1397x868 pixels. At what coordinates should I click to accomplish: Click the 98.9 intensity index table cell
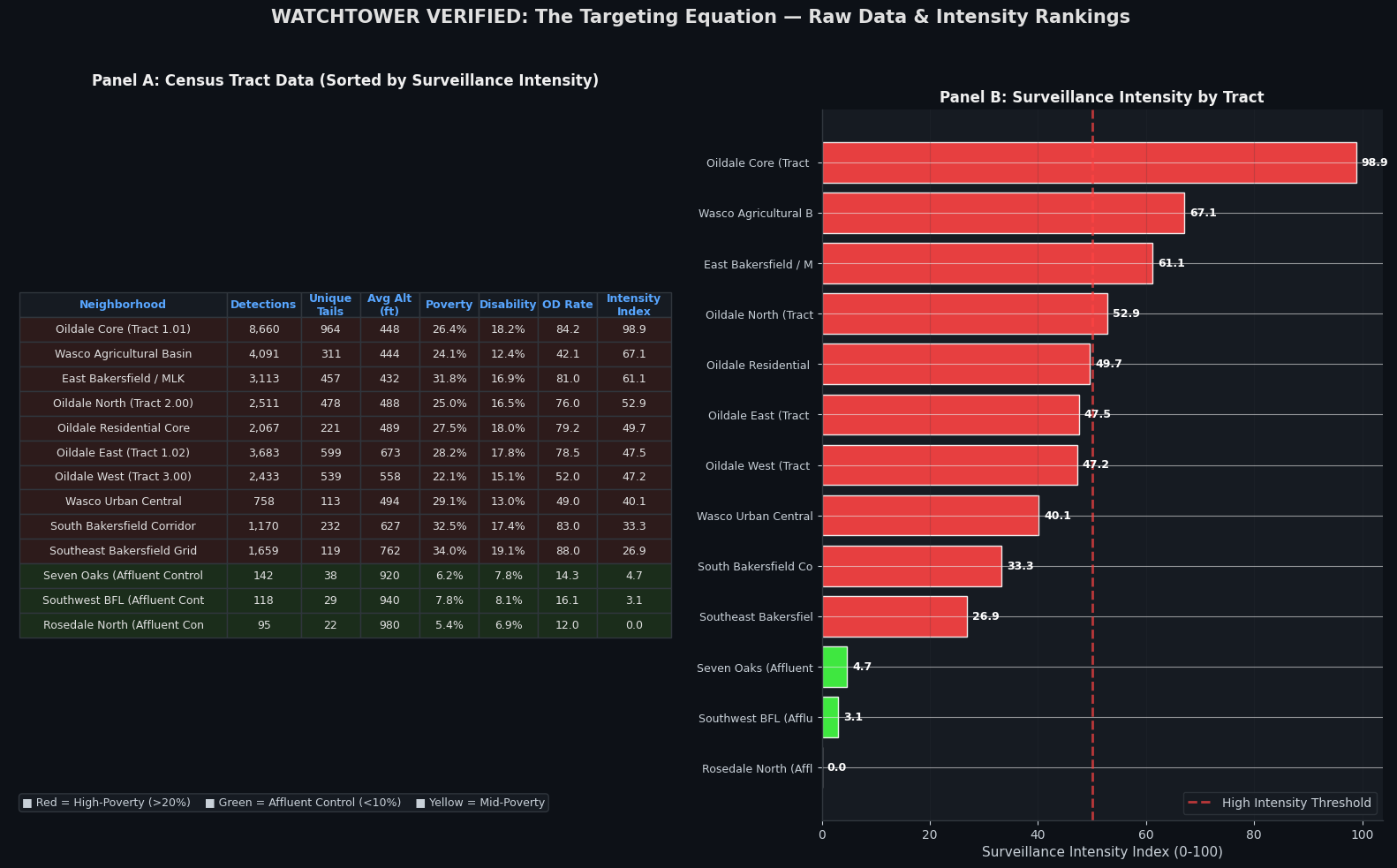tap(634, 329)
